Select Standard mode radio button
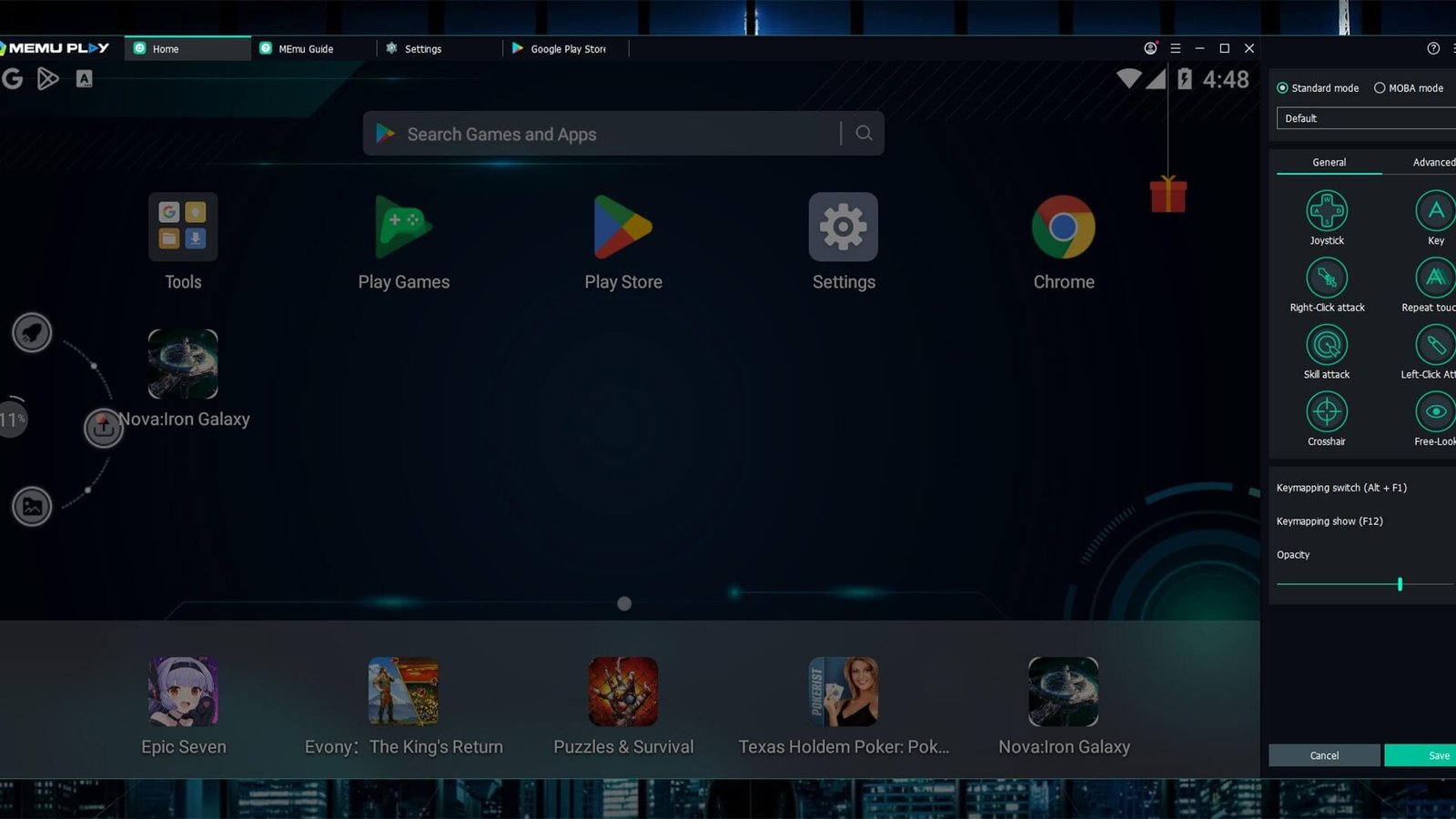 tap(1282, 88)
